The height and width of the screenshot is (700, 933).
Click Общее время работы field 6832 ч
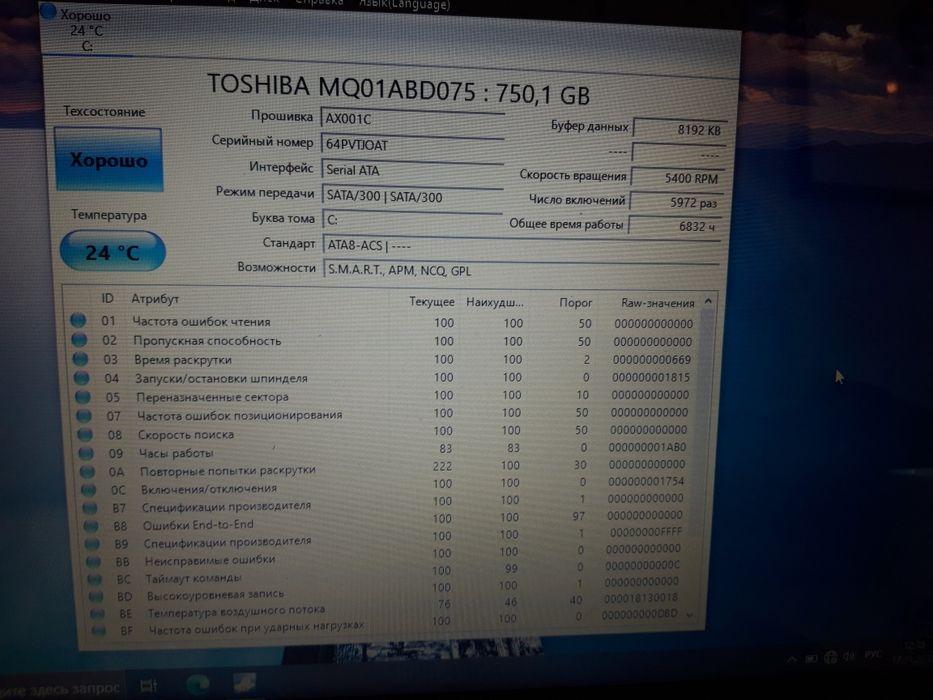(x=675, y=226)
